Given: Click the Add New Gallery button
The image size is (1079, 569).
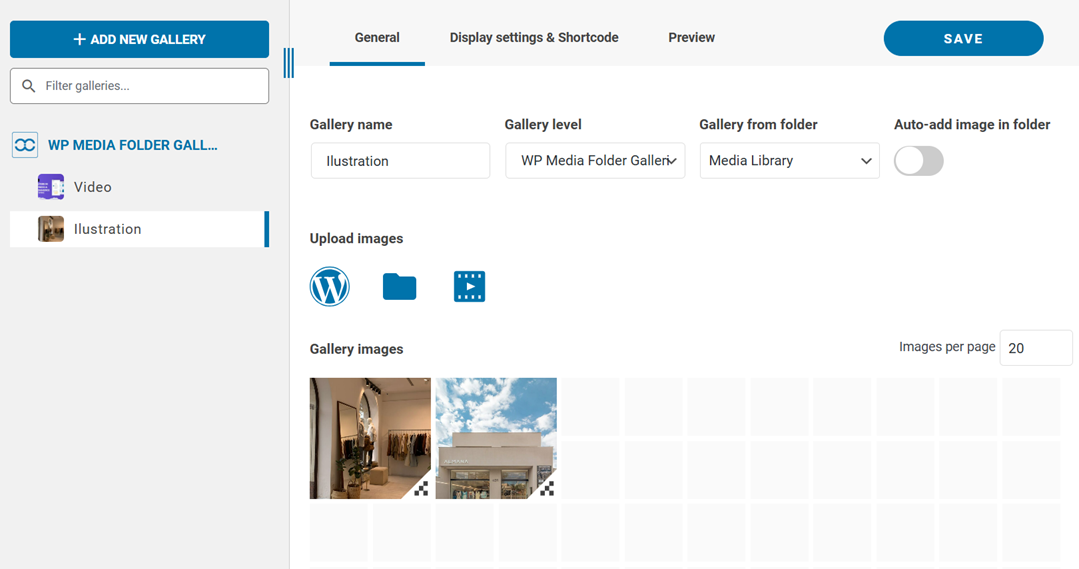Looking at the screenshot, I should (x=139, y=40).
